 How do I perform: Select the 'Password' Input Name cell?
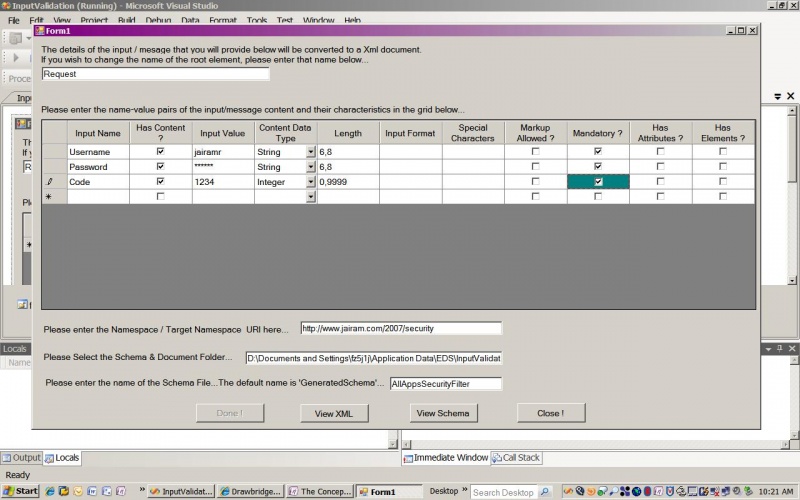(x=98, y=167)
